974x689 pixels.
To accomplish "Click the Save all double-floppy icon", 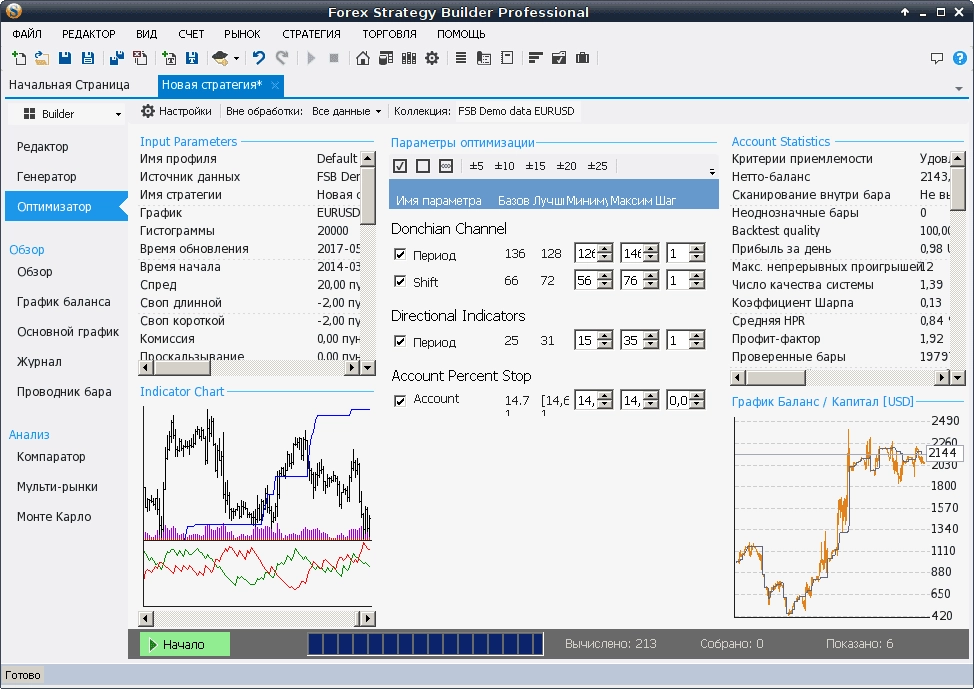I will (x=117, y=58).
